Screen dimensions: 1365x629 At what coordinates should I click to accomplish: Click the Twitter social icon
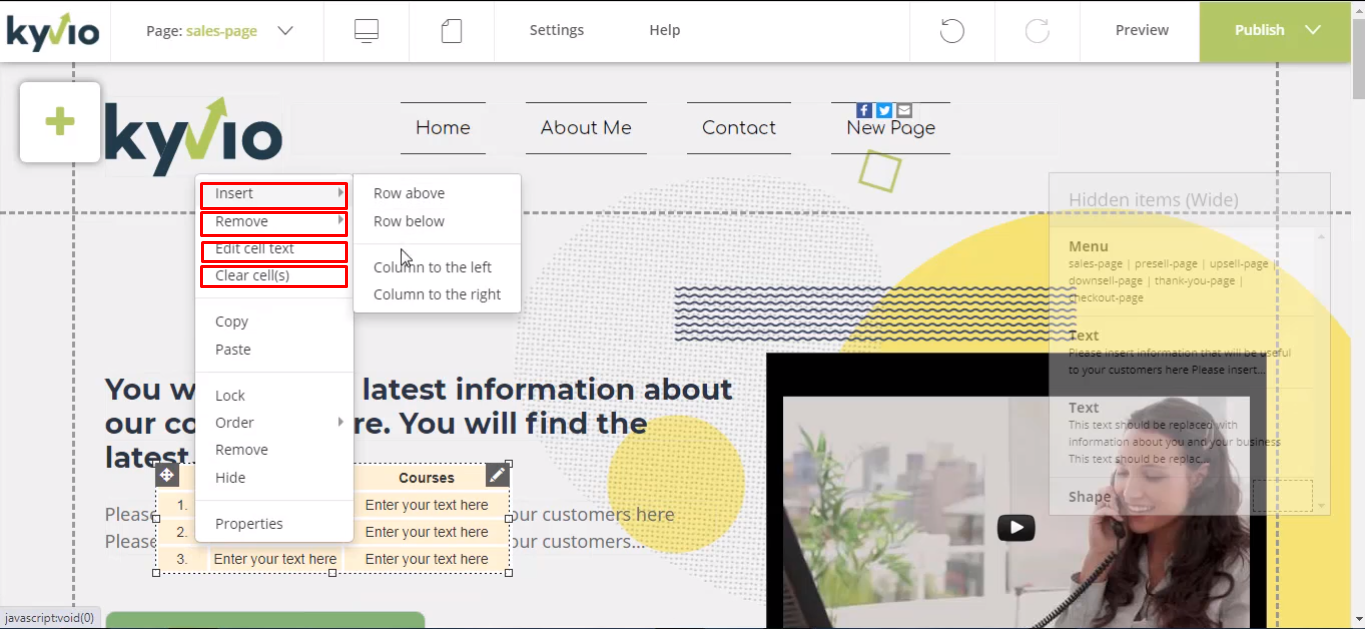click(x=884, y=110)
